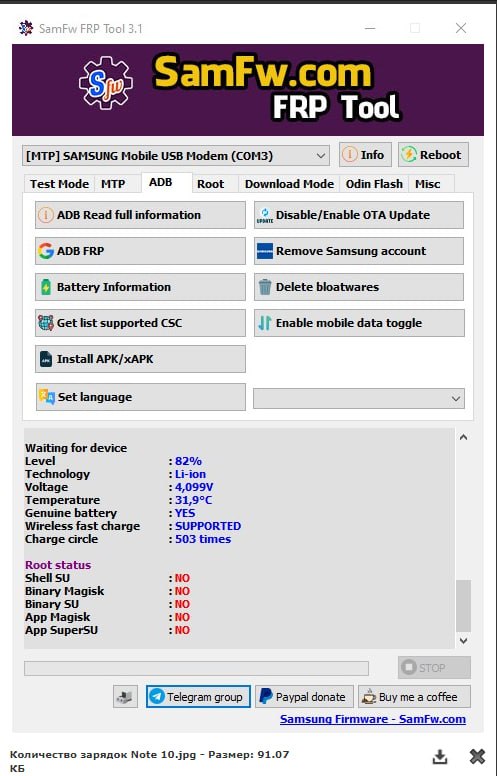The image size is (497, 776).
Task: Click the Delete bloatwares trash icon
Action: (265, 287)
